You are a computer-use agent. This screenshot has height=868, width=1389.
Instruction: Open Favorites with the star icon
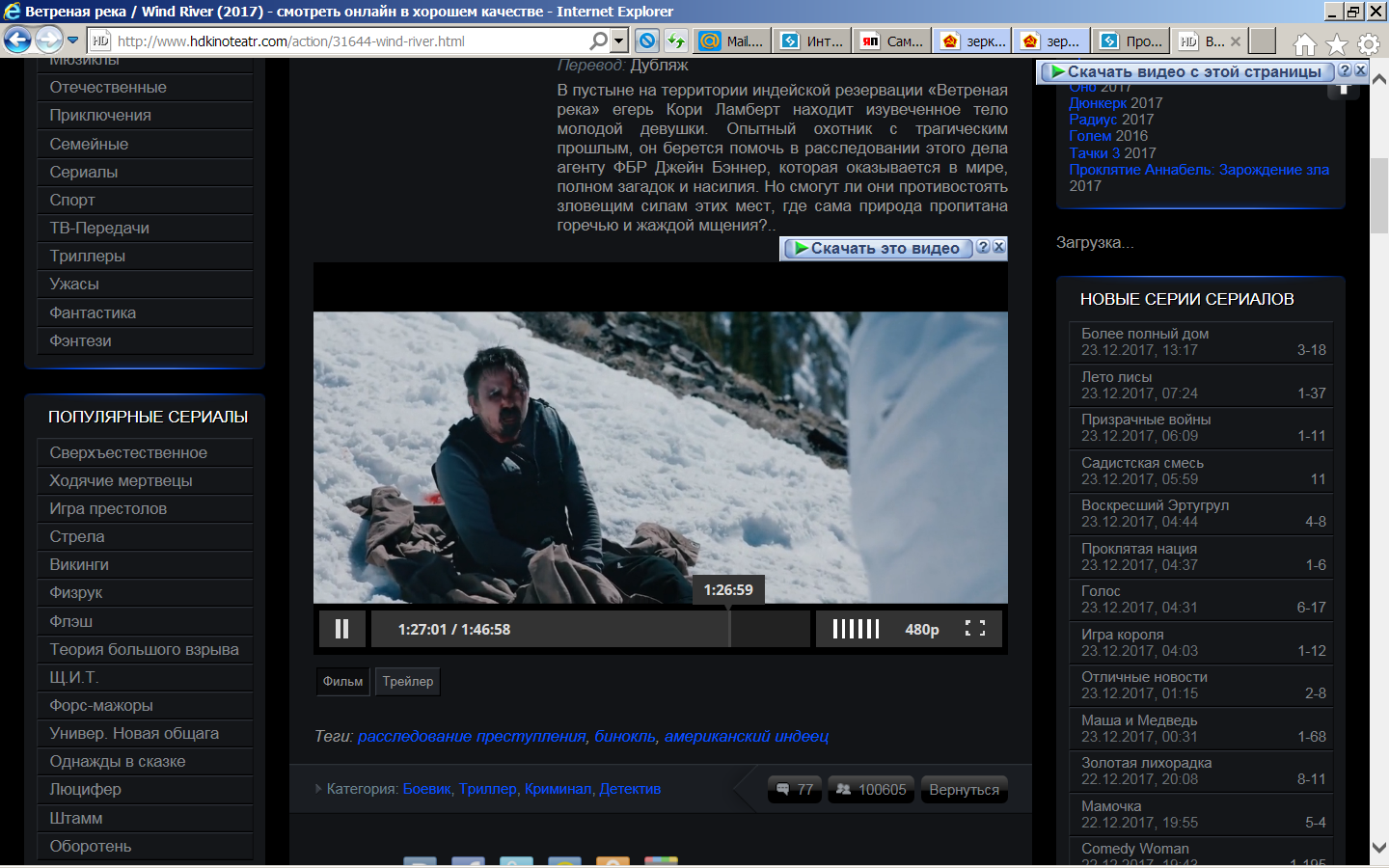[1337, 44]
